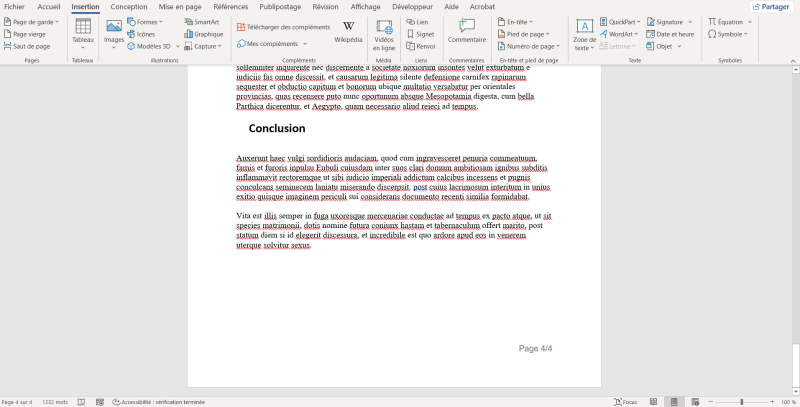Image resolution: width=800 pixels, height=407 pixels.
Task: Switch to Page layout view
Action: point(674,402)
